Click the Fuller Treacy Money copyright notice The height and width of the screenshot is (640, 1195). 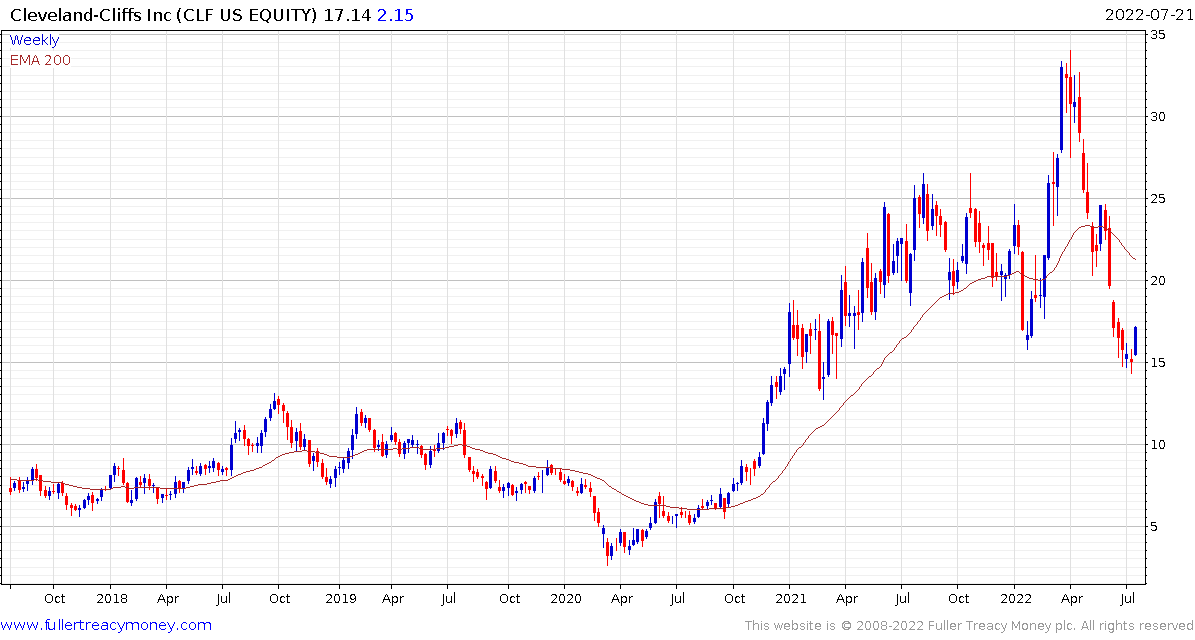[969, 626]
